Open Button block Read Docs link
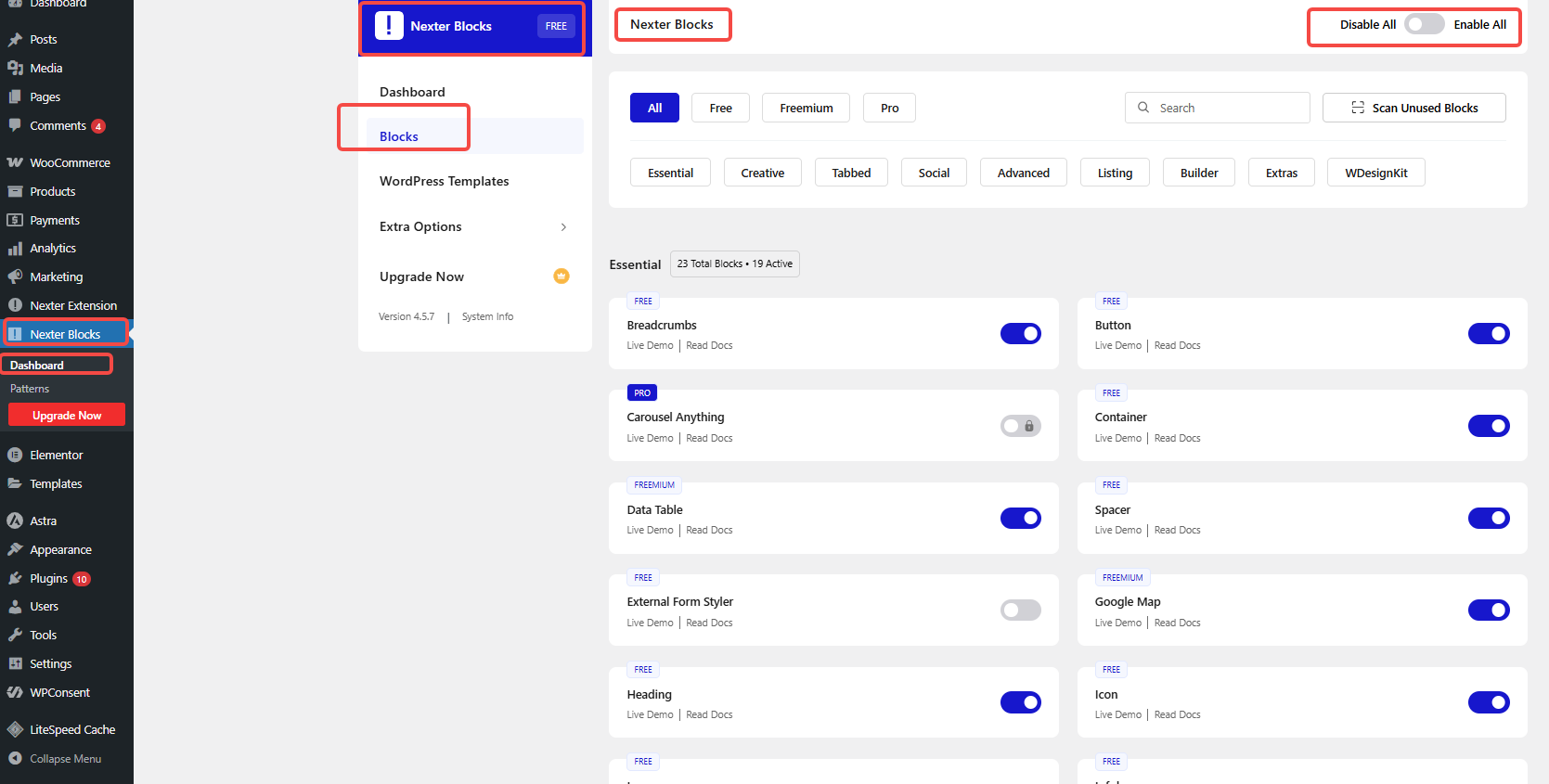 click(1178, 345)
